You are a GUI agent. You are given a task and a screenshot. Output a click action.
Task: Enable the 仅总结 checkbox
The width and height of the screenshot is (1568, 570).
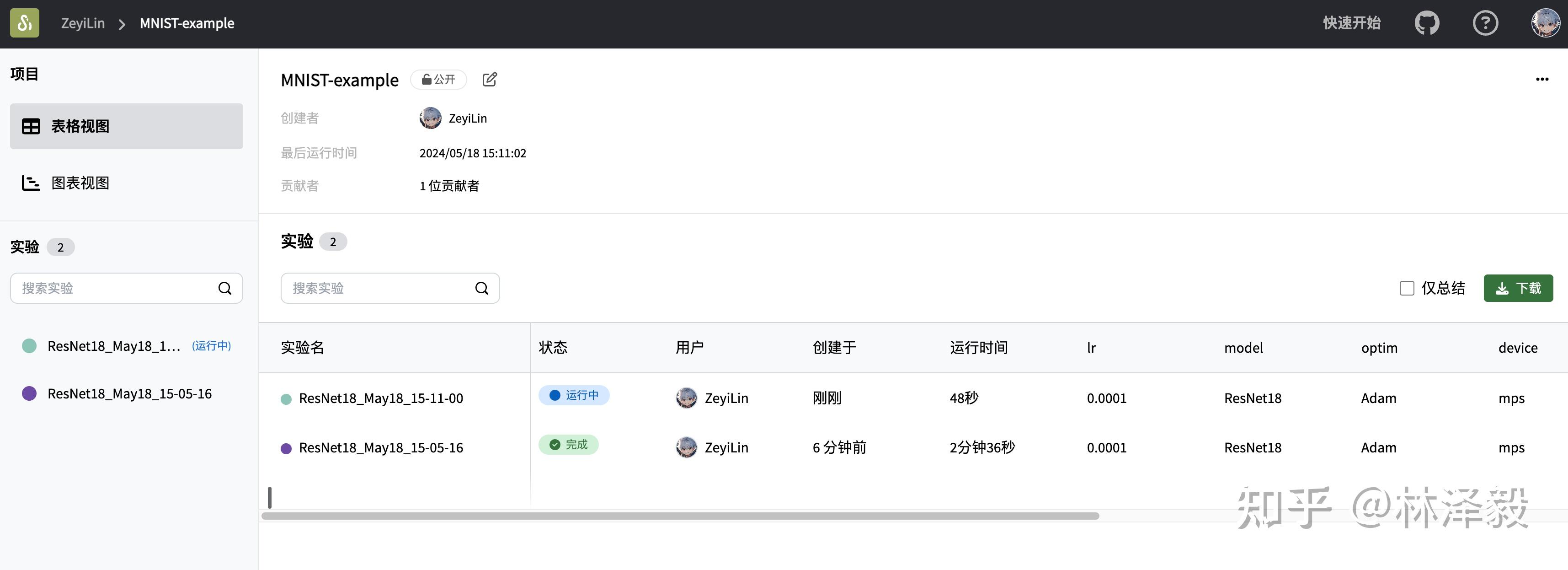1407,288
